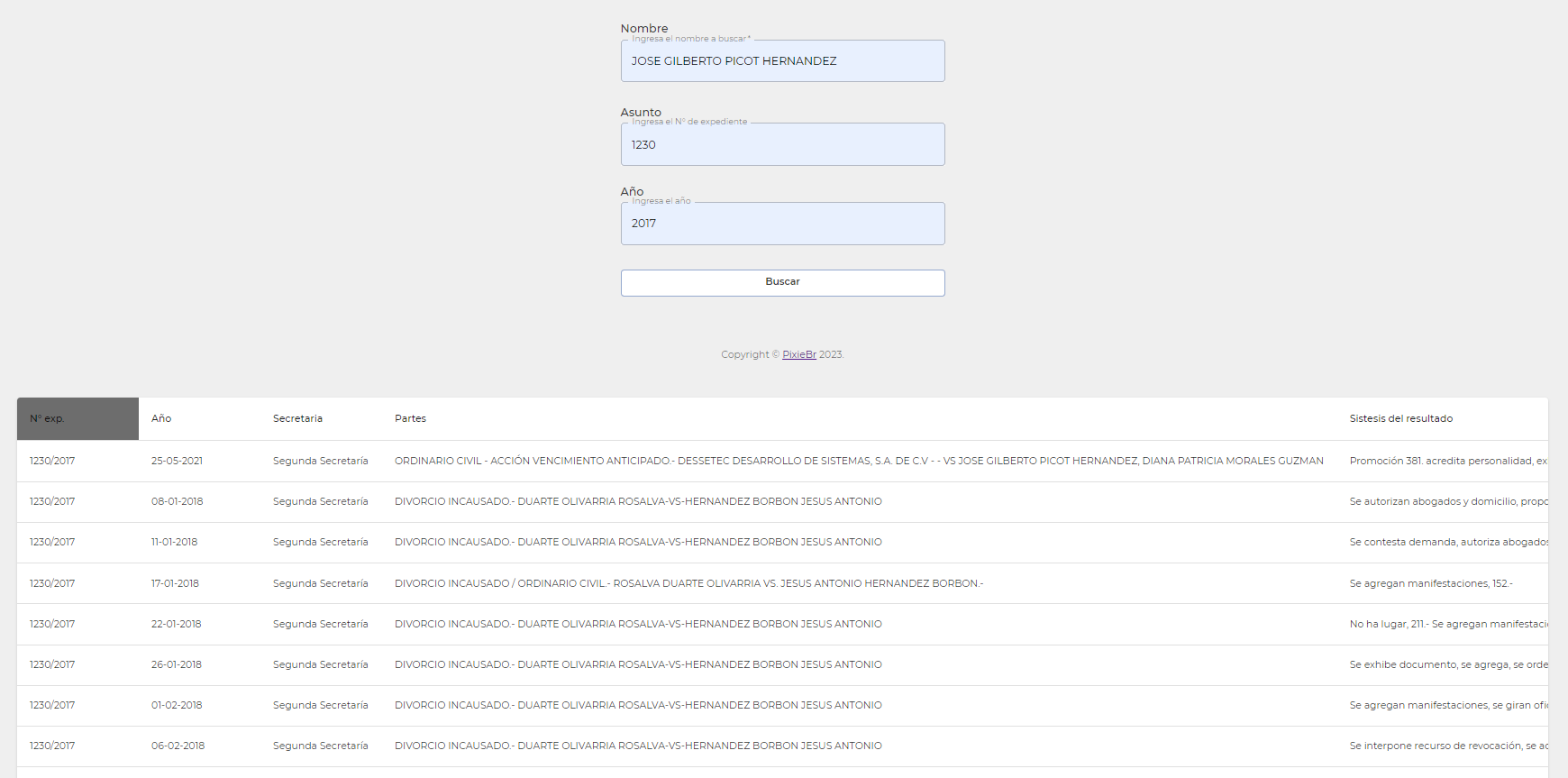Click the Nº exp. column header
The width and height of the screenshot is (1568, 778).
[77, 418]
